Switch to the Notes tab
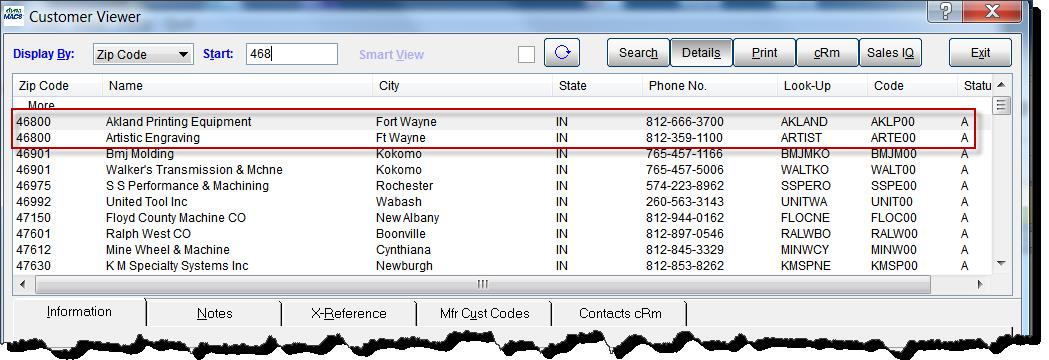Image resolution: width=1049 pixels, height=360 pixels. pyautogui.click(x=215, y=313)
